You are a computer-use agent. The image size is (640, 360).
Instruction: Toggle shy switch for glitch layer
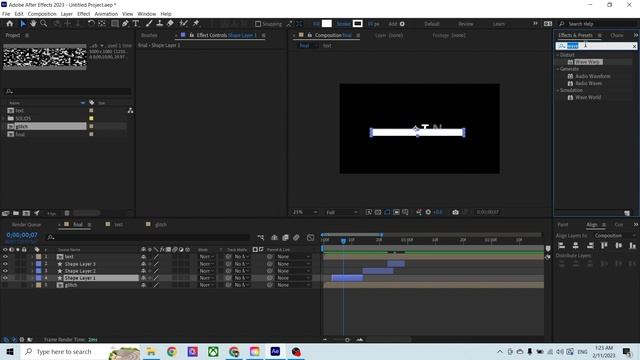pyautogui.click(x=143, y=285)
